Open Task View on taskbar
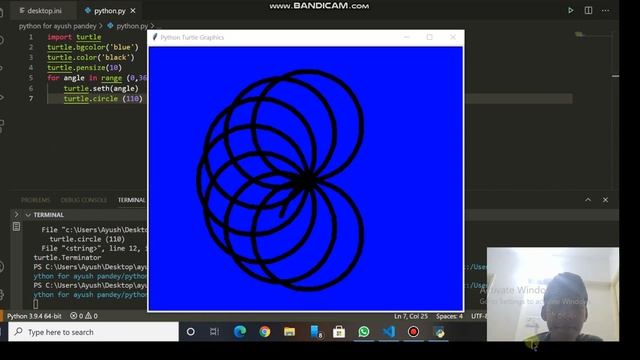Screen dimensions: 640x360 (214, 332)
